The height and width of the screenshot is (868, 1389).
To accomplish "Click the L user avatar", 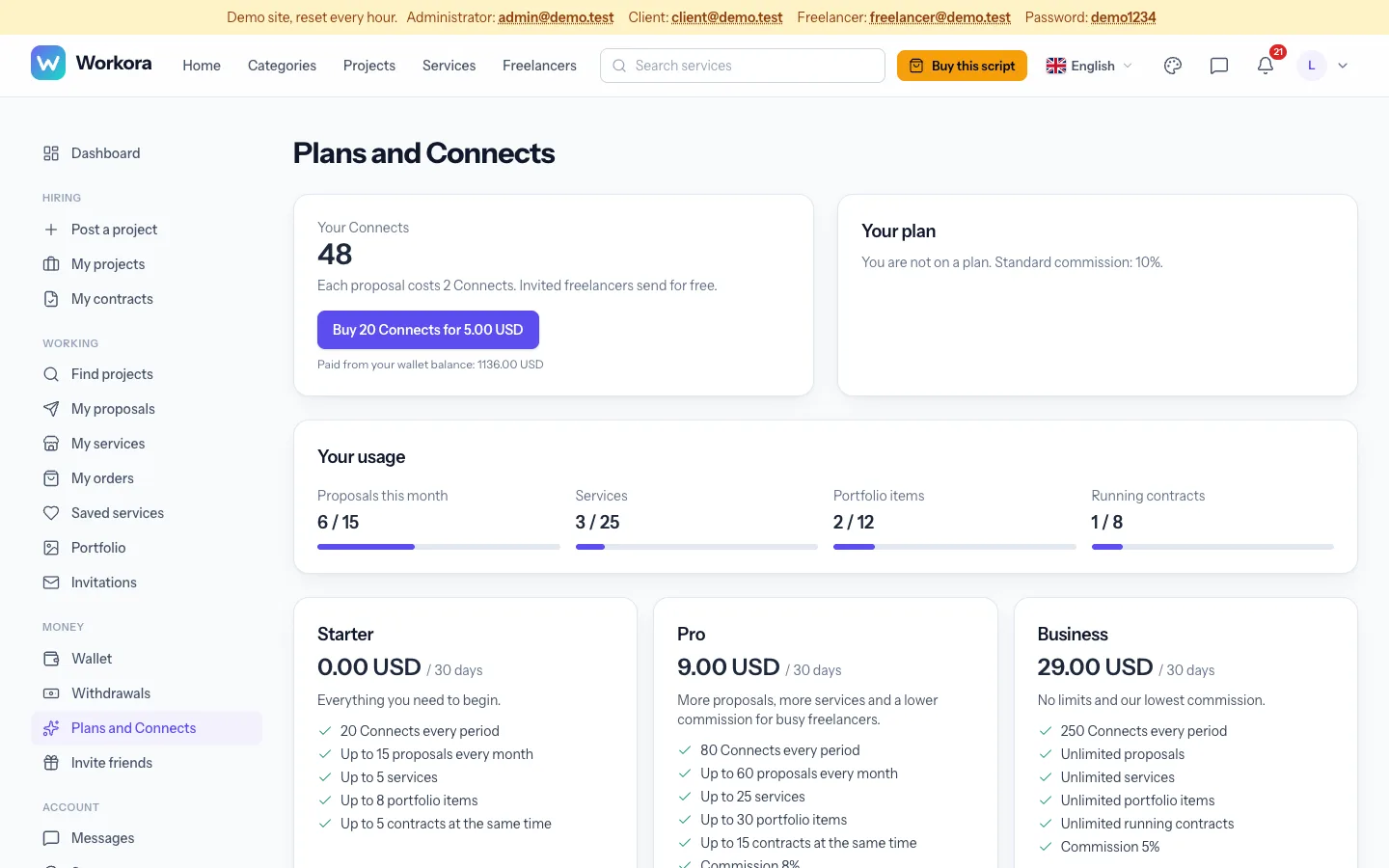I will coord(1312,66).
